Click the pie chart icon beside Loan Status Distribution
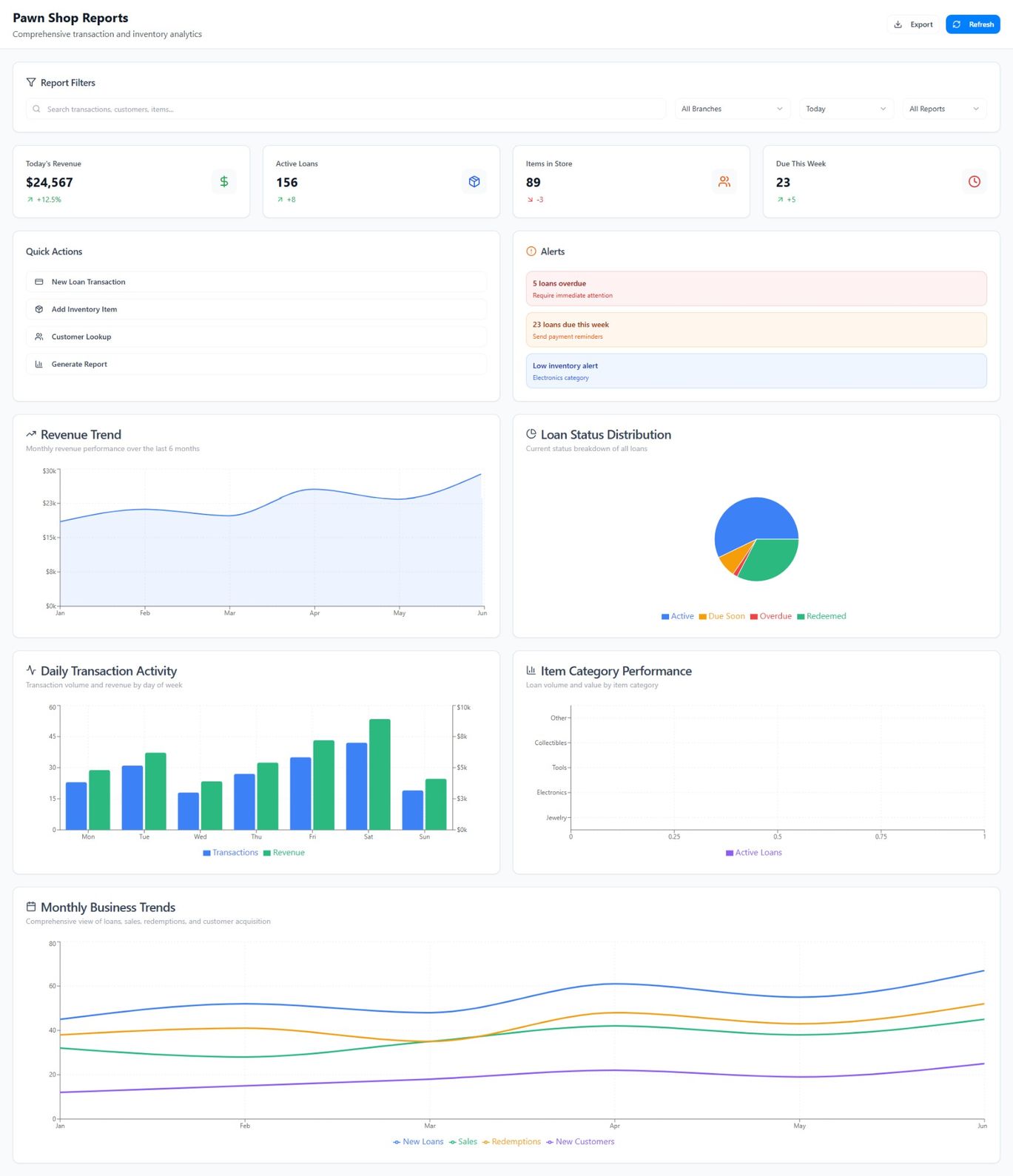The width and height of the screenshot is (1013, 1176). pos(531,434)
